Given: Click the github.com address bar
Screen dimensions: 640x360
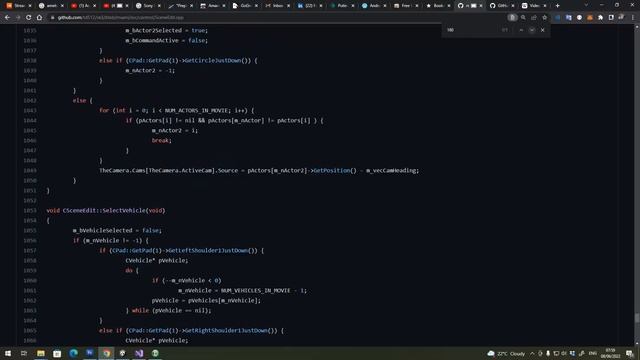Looking at the screenshot, I should [x=278, y=18].
